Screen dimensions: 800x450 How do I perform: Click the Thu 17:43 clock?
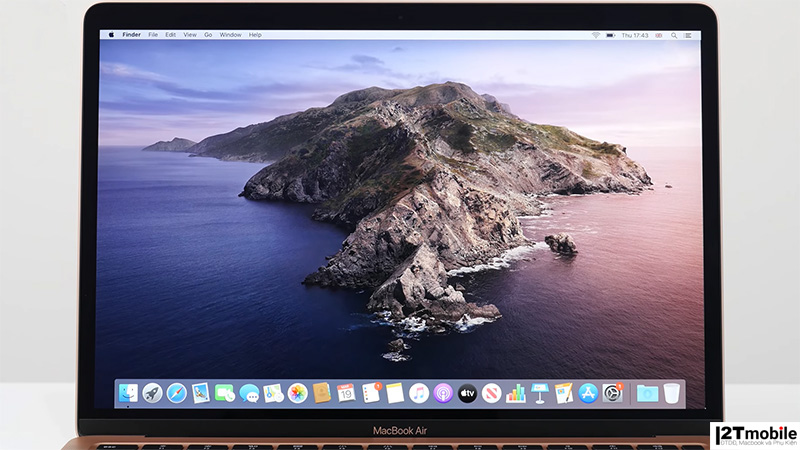[x=635, y=35]
